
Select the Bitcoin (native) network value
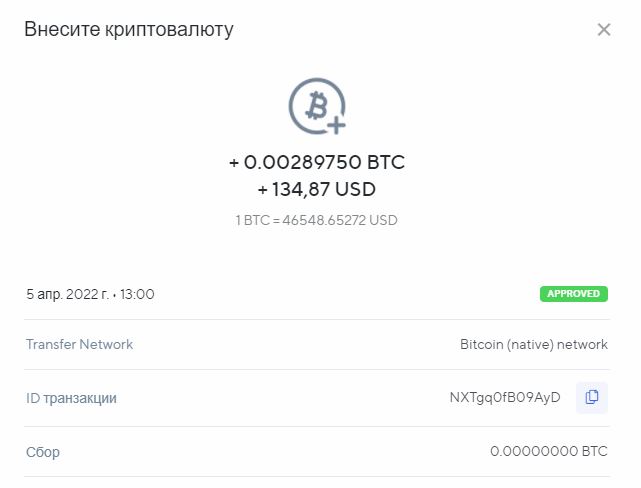point(533,344)
